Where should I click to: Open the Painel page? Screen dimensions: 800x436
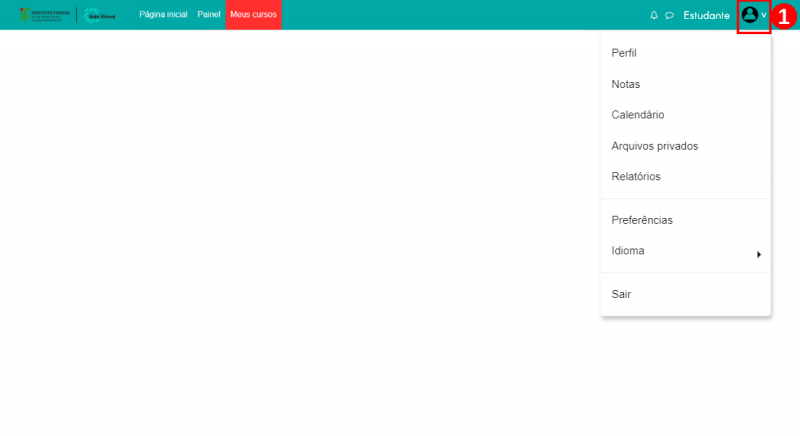(x=209, y=14)
